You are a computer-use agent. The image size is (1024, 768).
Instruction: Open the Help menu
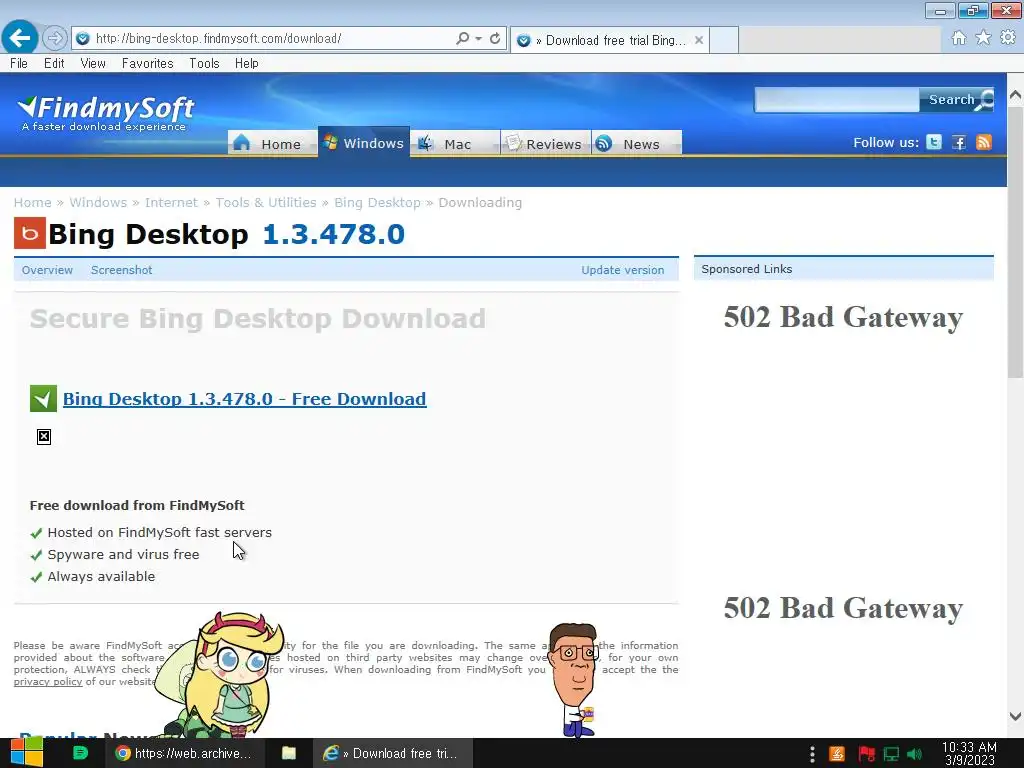click(247, 63)
